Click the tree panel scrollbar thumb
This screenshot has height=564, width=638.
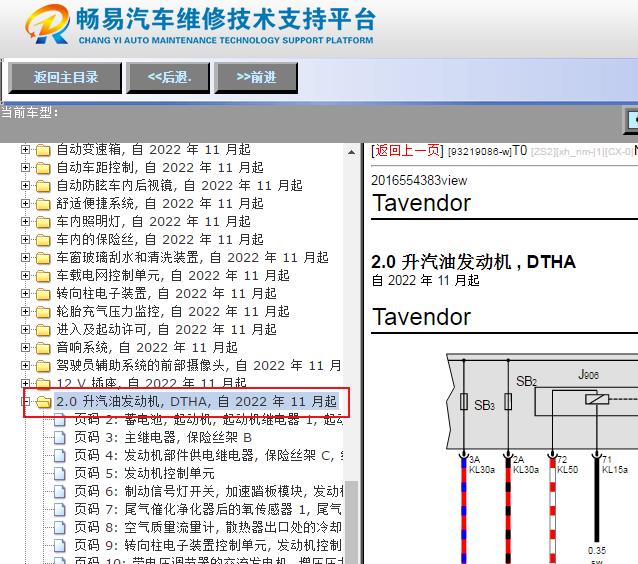point(351,522)
